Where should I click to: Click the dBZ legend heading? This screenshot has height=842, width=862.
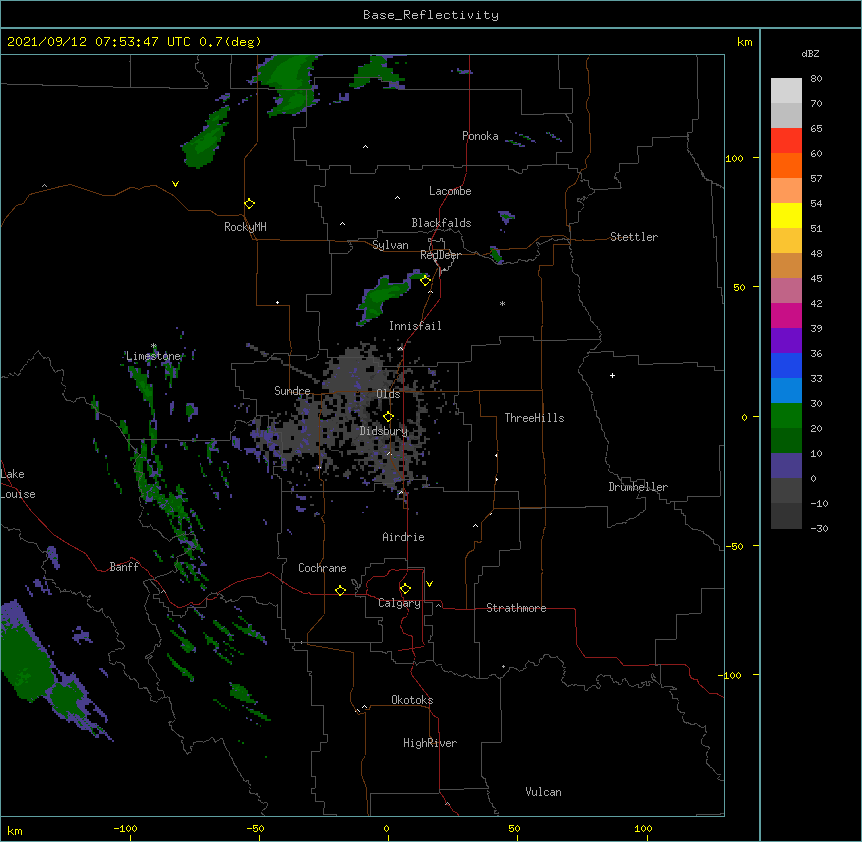click(810, 54)
